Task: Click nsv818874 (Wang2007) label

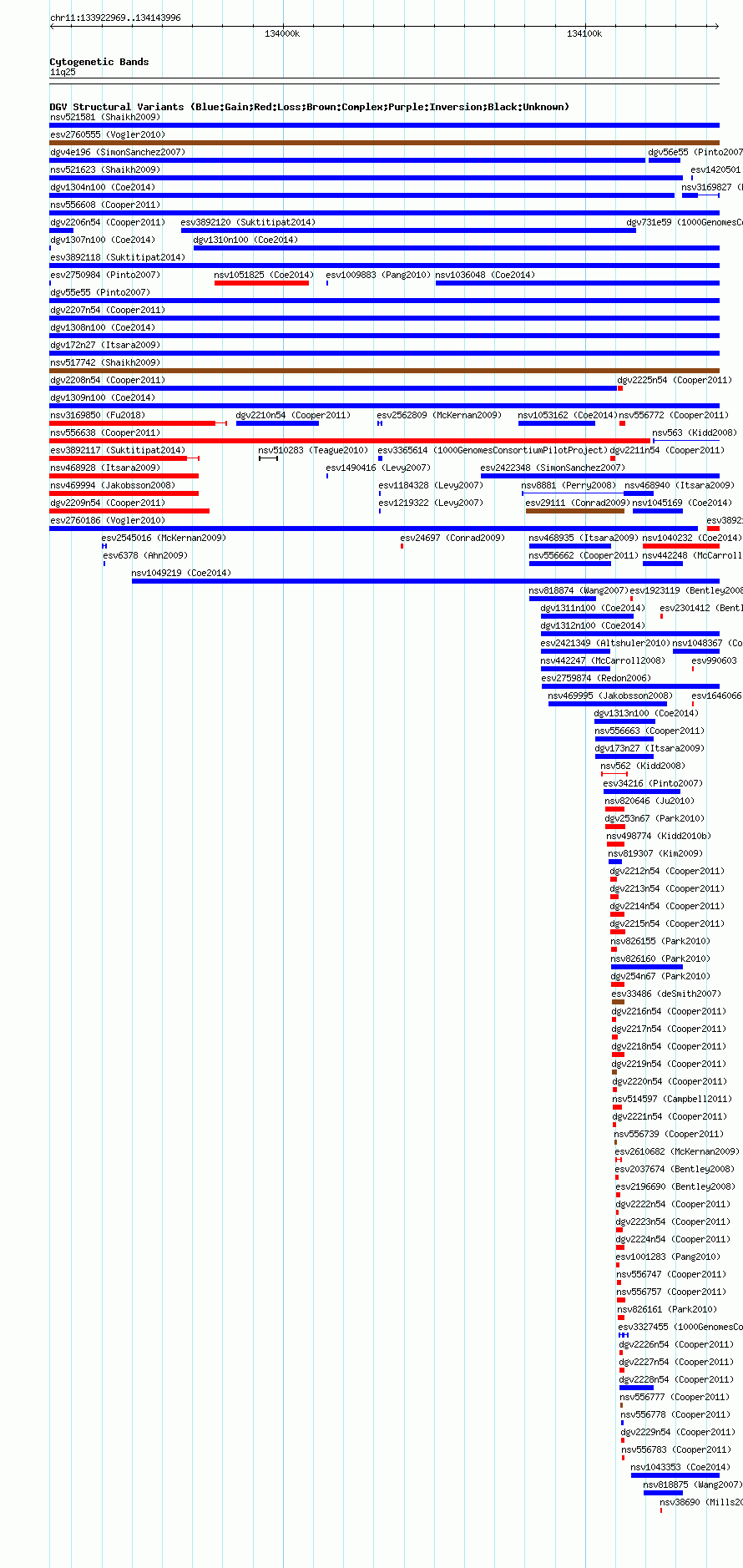Action: click(x=579, y=591)
